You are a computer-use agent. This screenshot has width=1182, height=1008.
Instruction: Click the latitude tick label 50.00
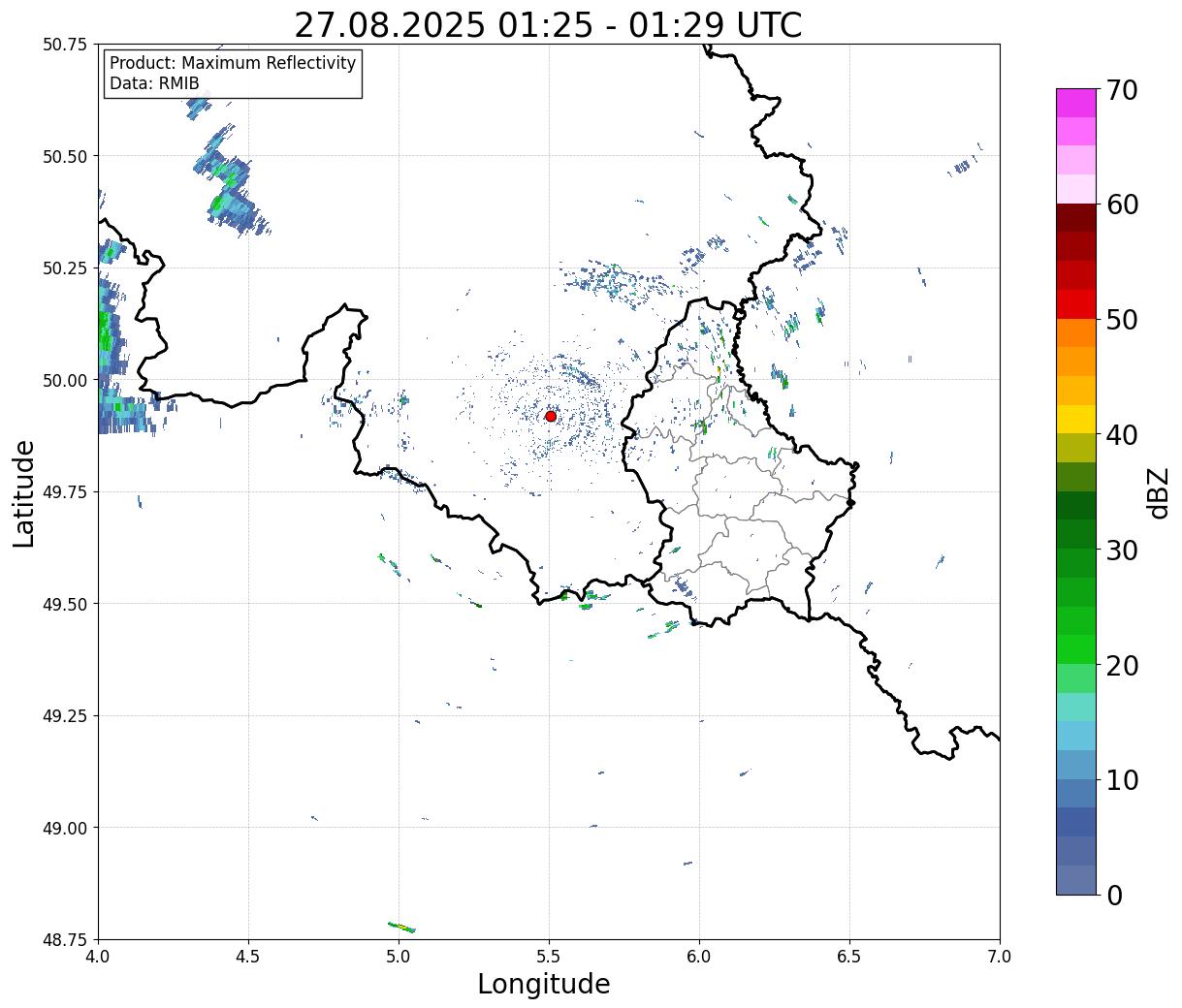[65, 380]
